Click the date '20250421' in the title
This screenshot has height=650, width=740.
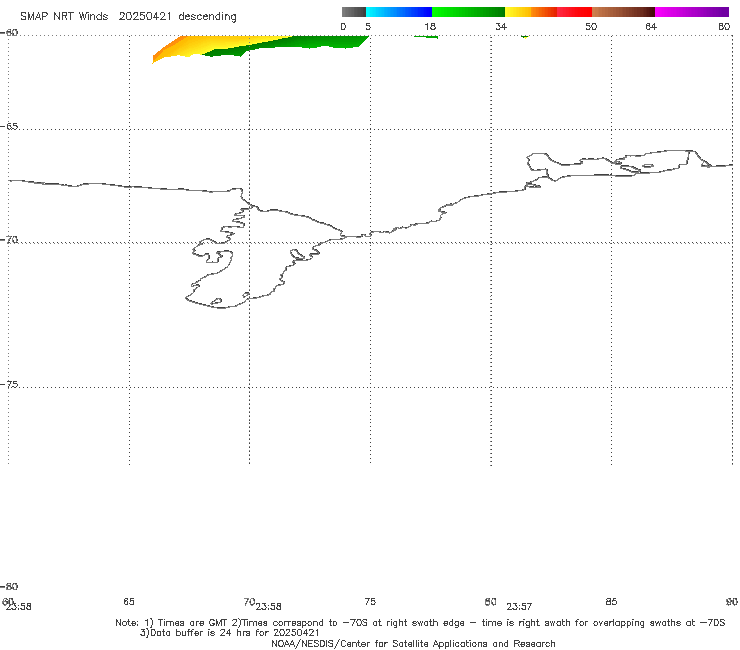coord(145,17)
